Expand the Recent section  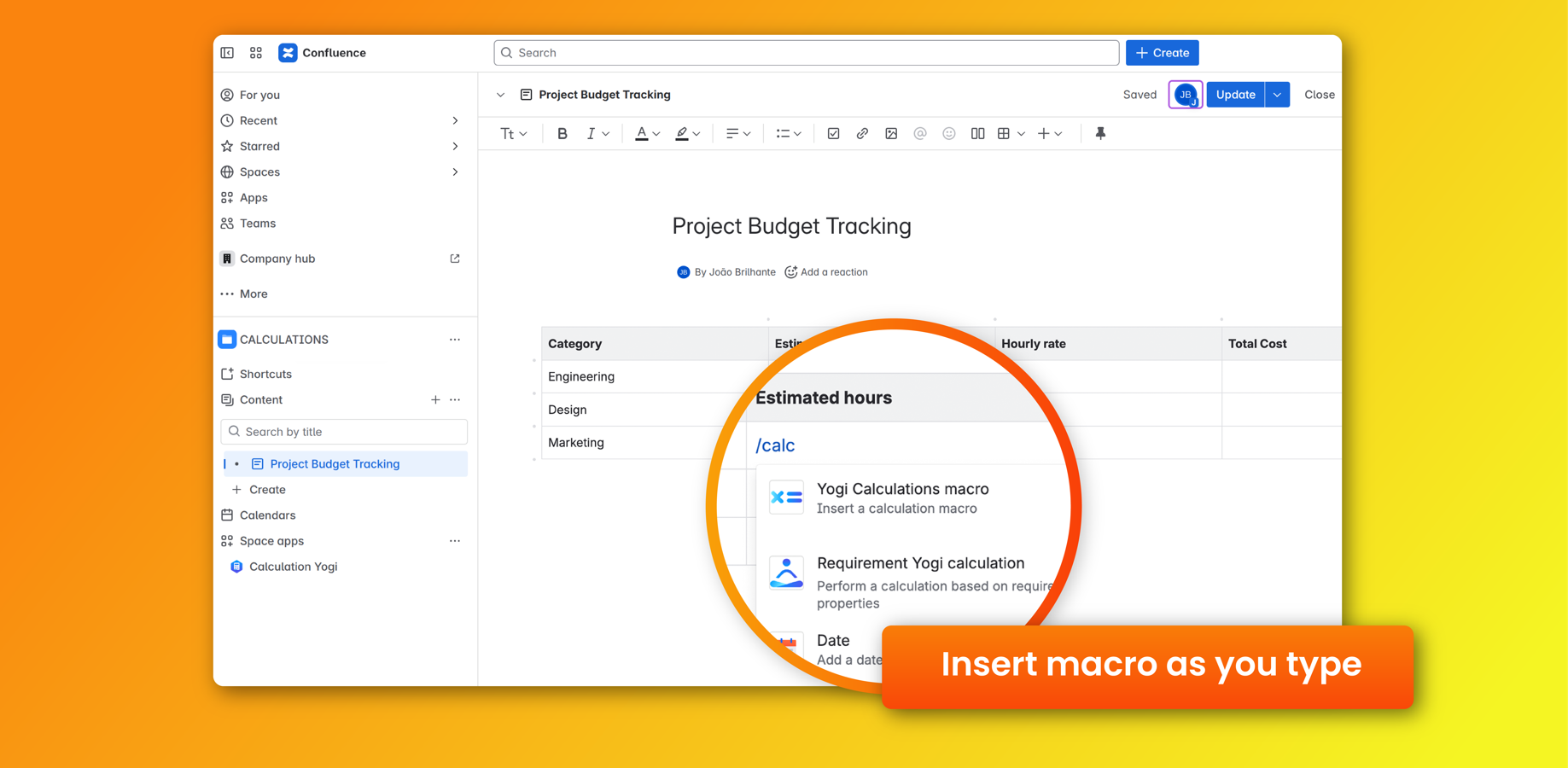455,120
